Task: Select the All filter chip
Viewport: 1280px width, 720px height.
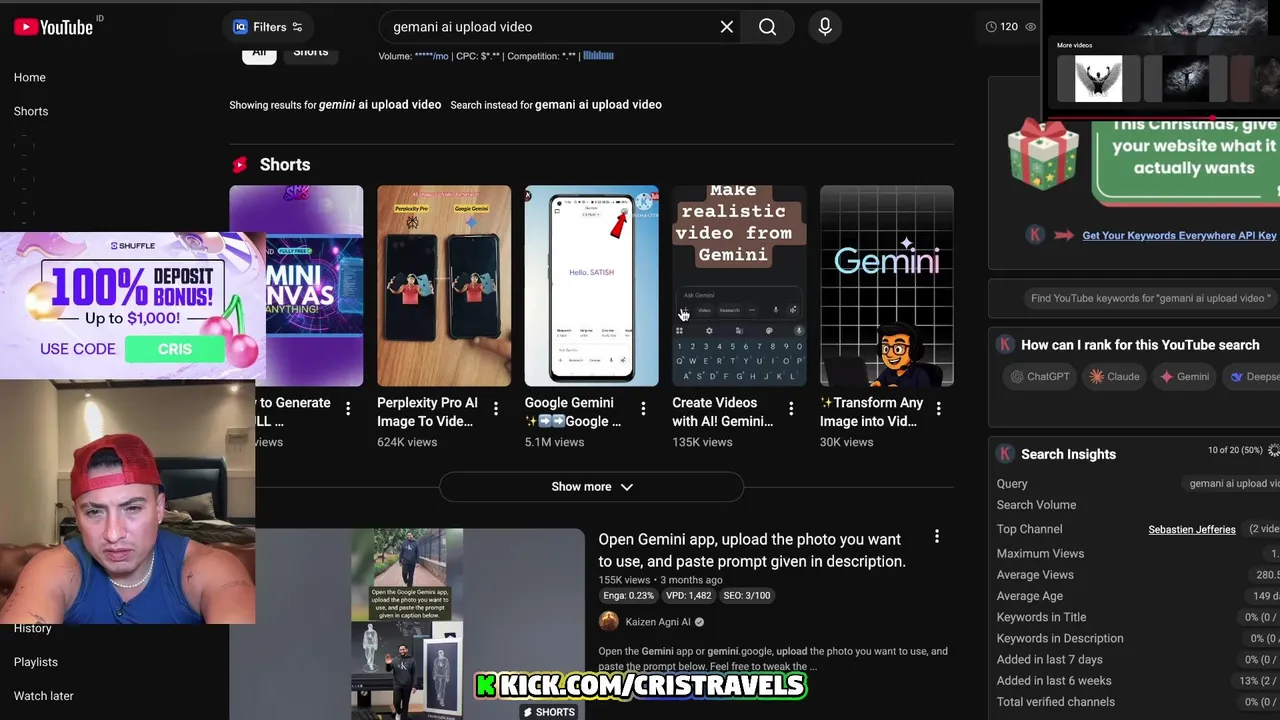Action: 259,53
